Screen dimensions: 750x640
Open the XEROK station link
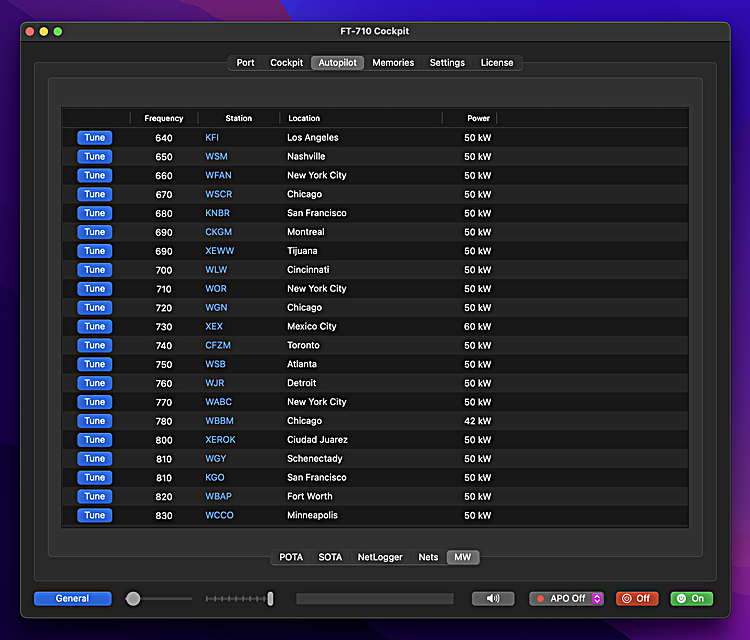(x=220, y=440)
